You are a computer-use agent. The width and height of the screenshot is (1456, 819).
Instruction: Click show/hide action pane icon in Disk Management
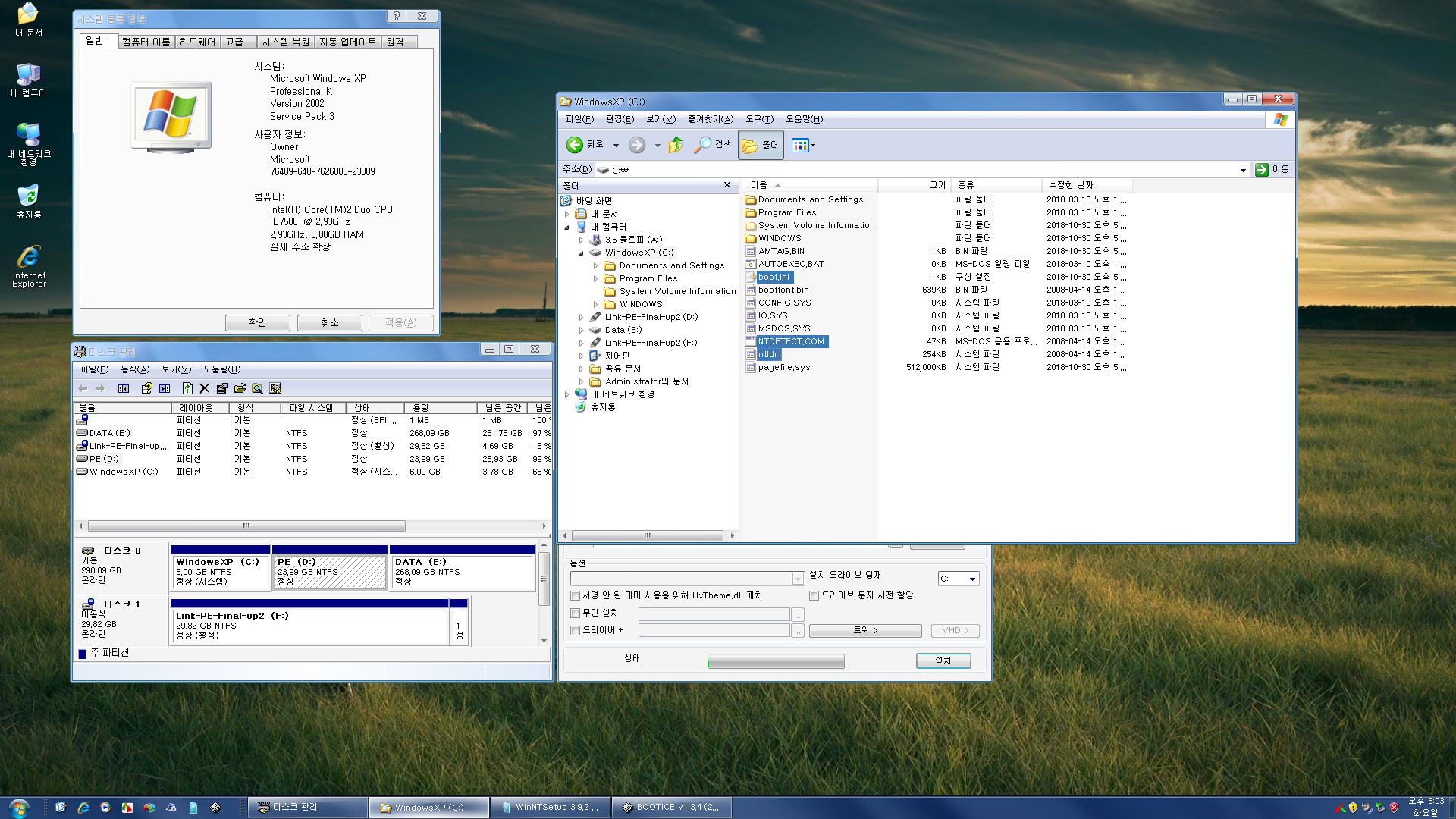(x=165, y=388)
